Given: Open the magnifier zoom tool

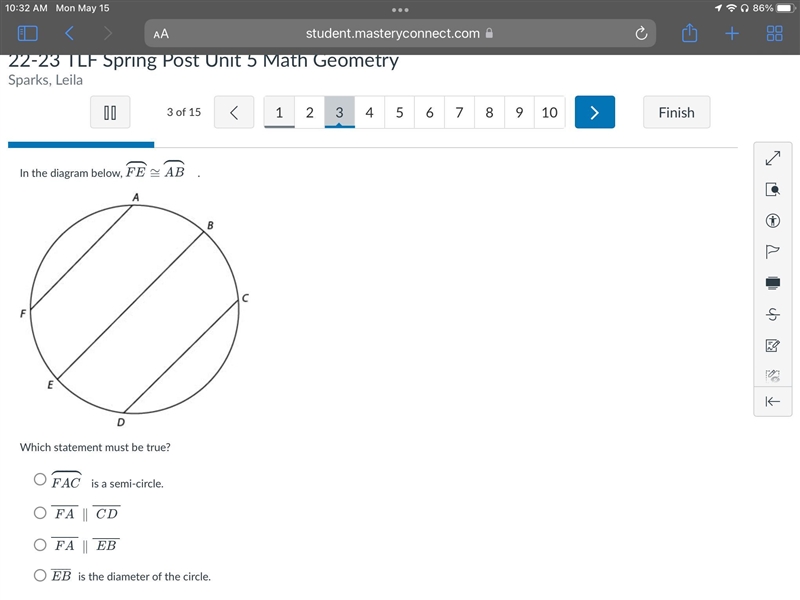Looking at the screenshot, I should 773,190.
